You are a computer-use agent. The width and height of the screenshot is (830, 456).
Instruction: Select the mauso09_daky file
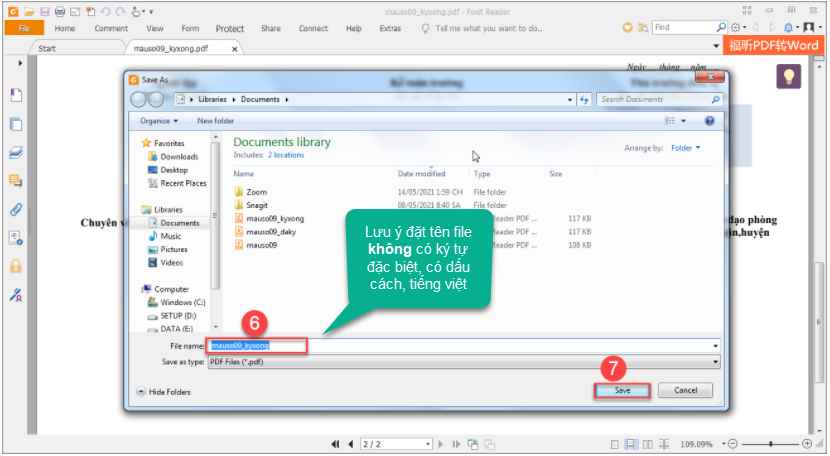[x=271, y=232]
